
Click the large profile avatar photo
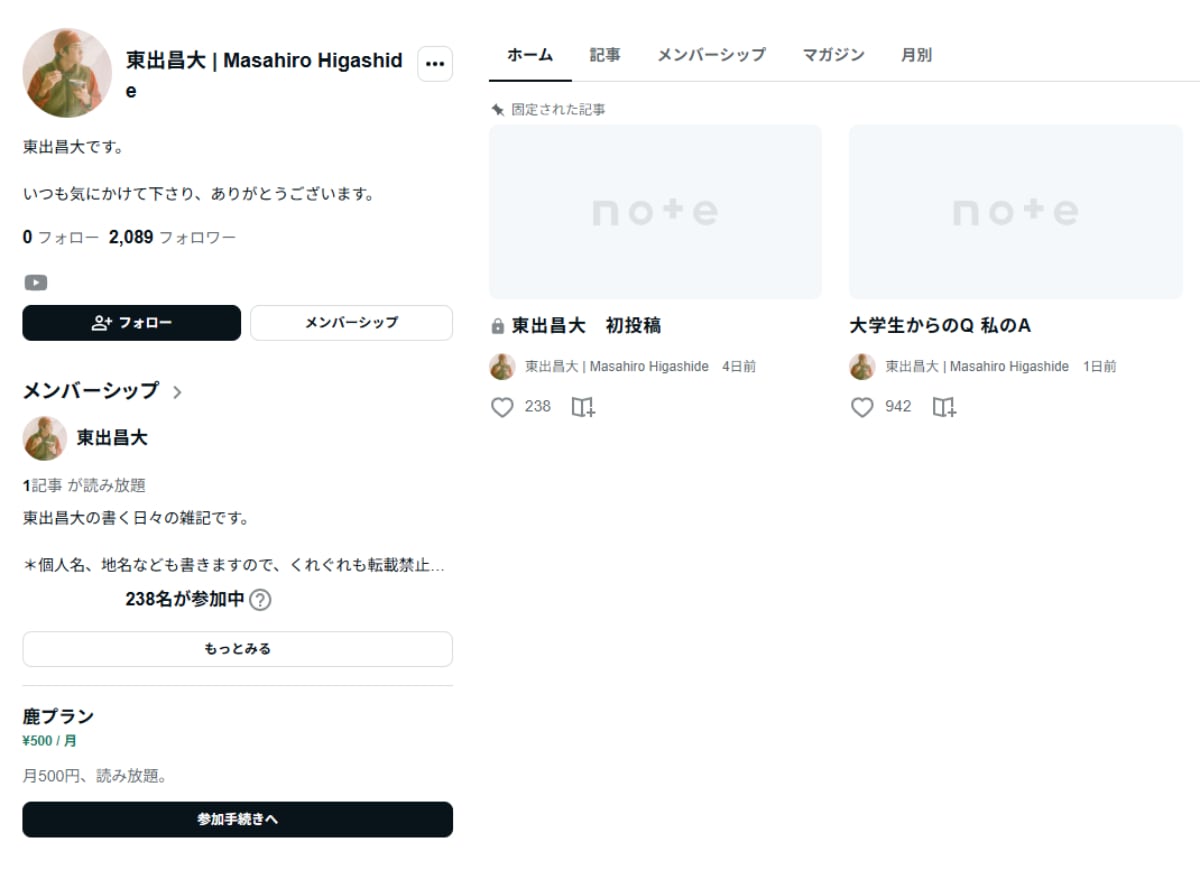click(67, 73)
